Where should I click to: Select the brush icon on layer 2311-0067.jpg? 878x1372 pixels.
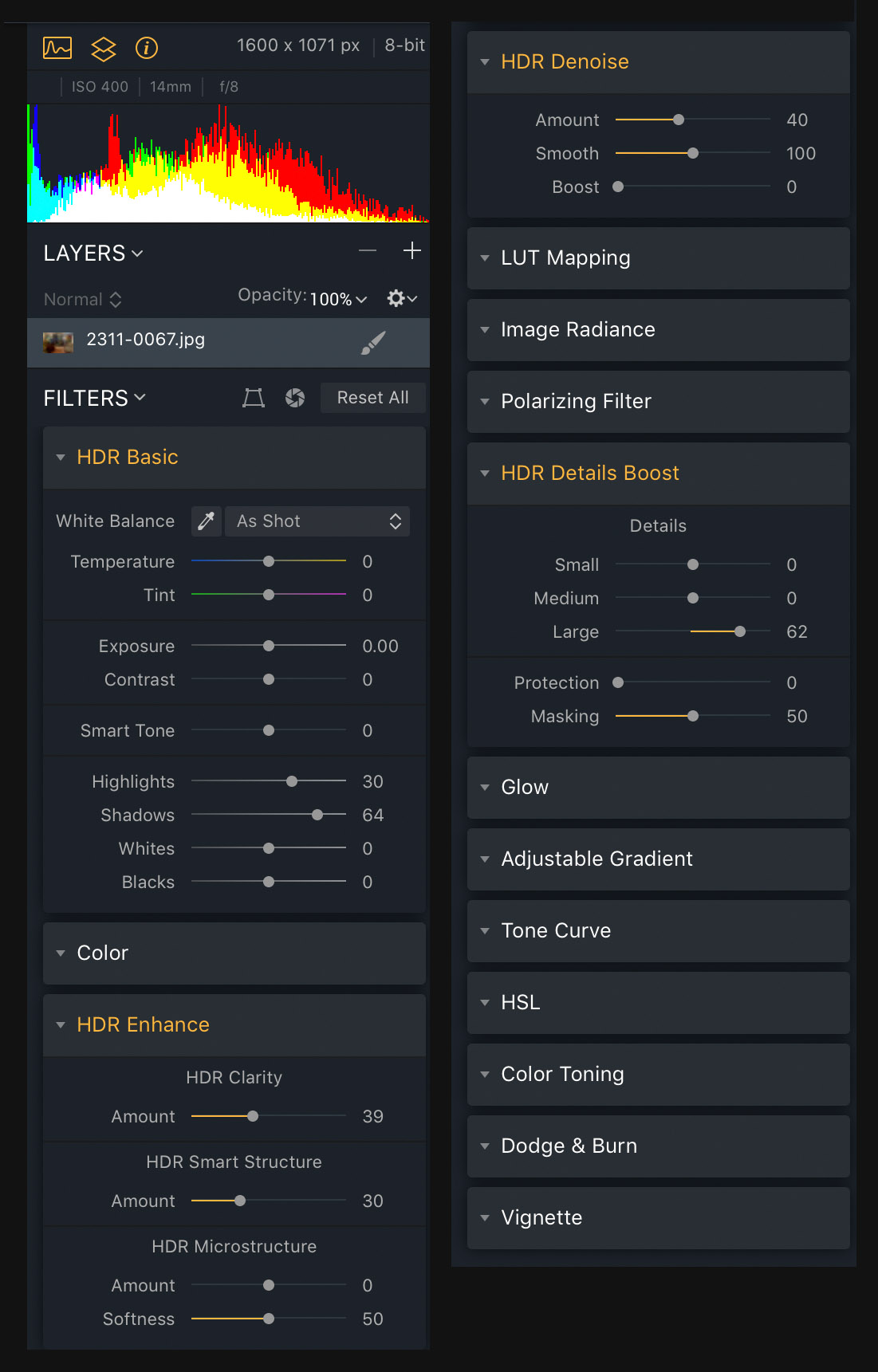pyautogui.click(x=372, y=342)
